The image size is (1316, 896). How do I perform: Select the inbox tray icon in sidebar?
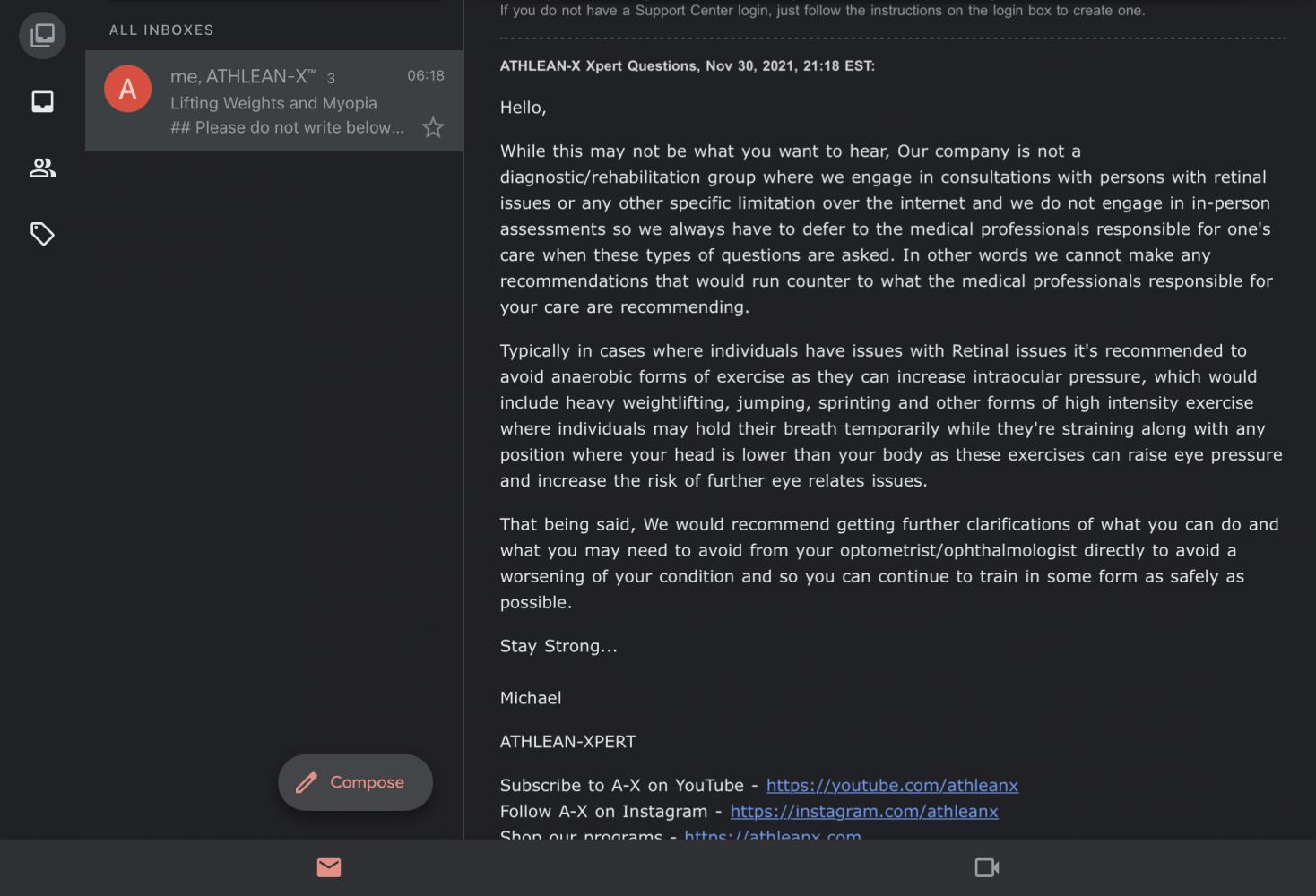tap(42, 101)
